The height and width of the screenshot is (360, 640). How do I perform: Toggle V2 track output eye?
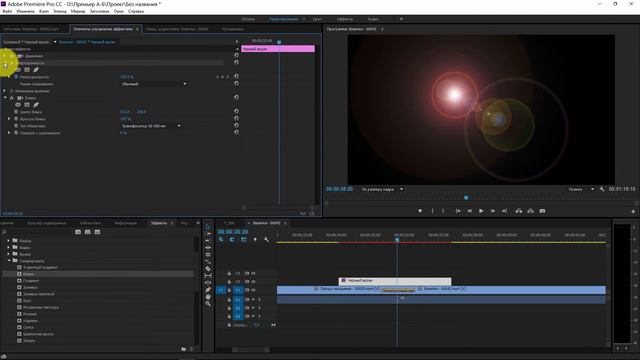coord(253,282)
